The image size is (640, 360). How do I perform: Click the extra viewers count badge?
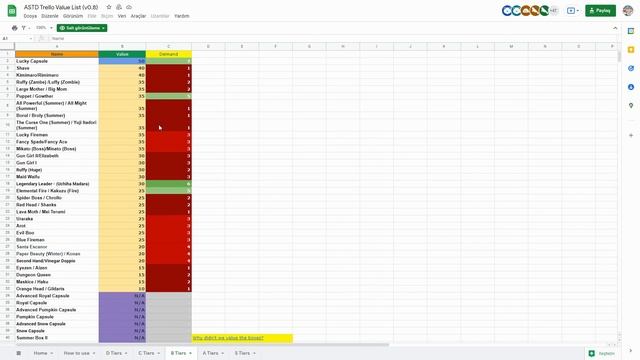tap(554, 11)
